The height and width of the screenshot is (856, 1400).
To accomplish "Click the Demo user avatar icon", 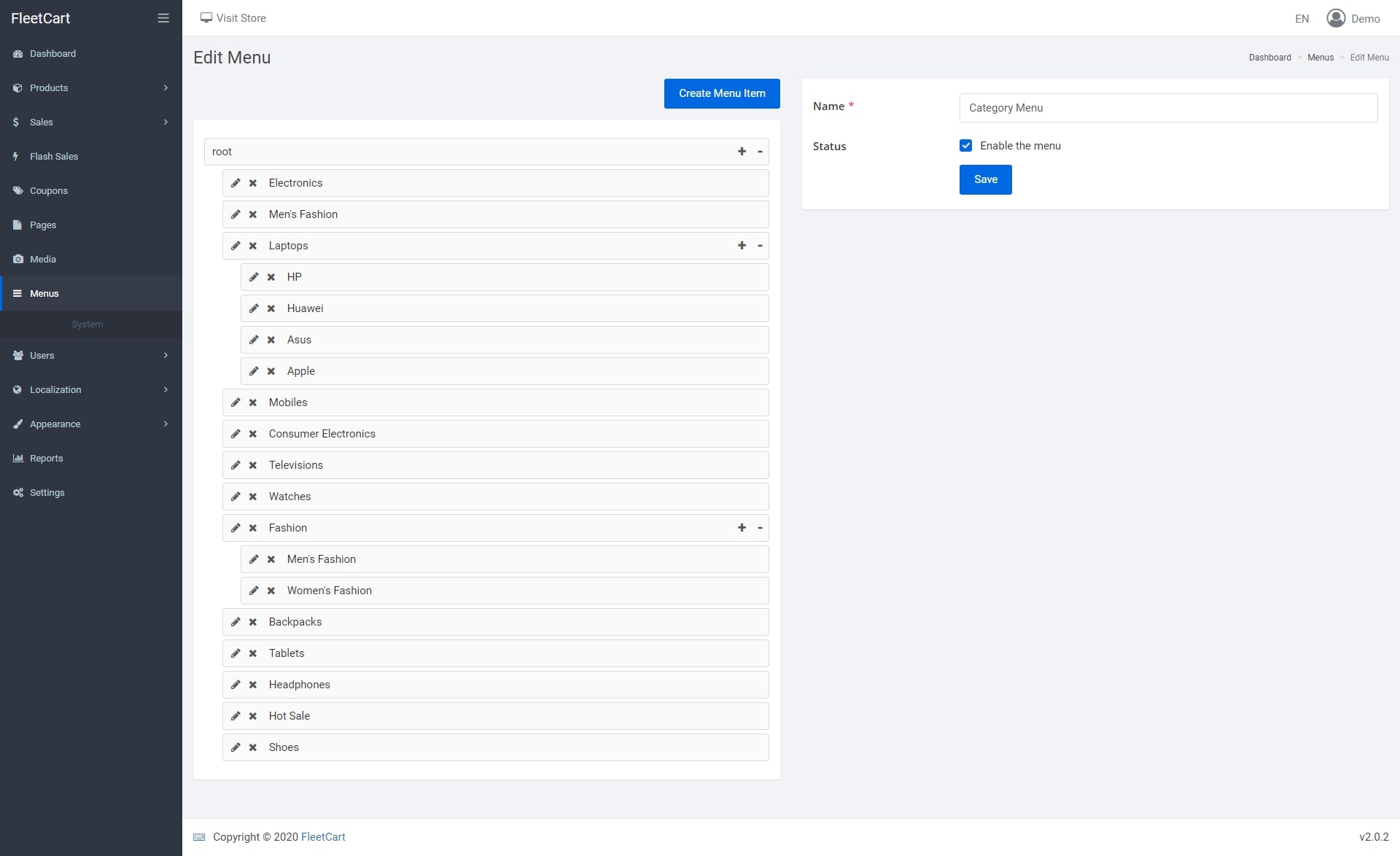I will point(1336,18).
